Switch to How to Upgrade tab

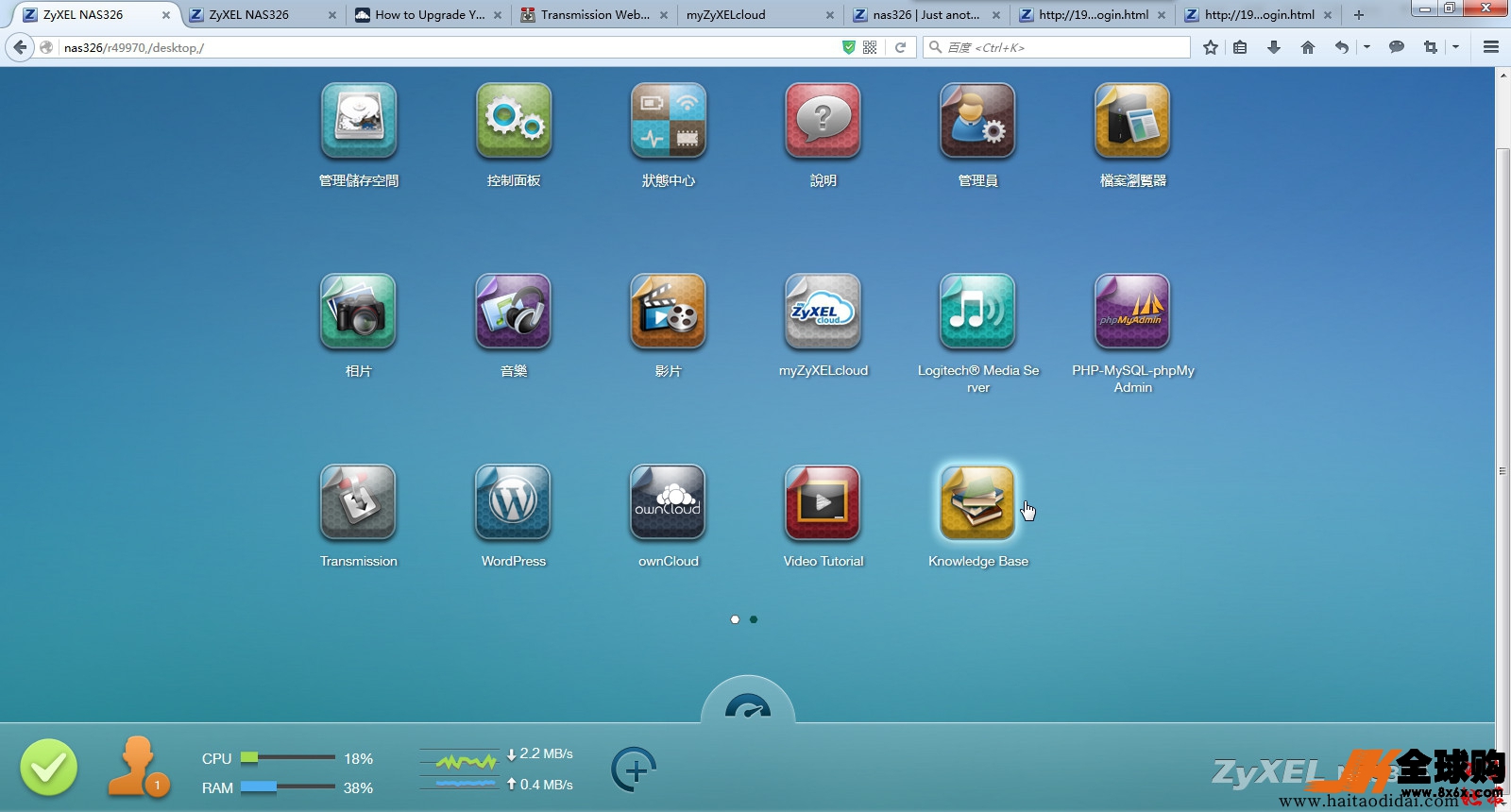pos(428,15)
